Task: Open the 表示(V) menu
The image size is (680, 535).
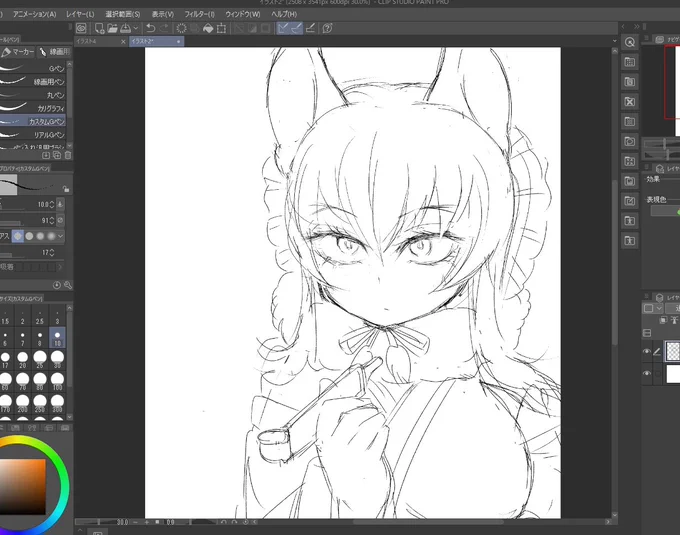Action: click(163, 14)
